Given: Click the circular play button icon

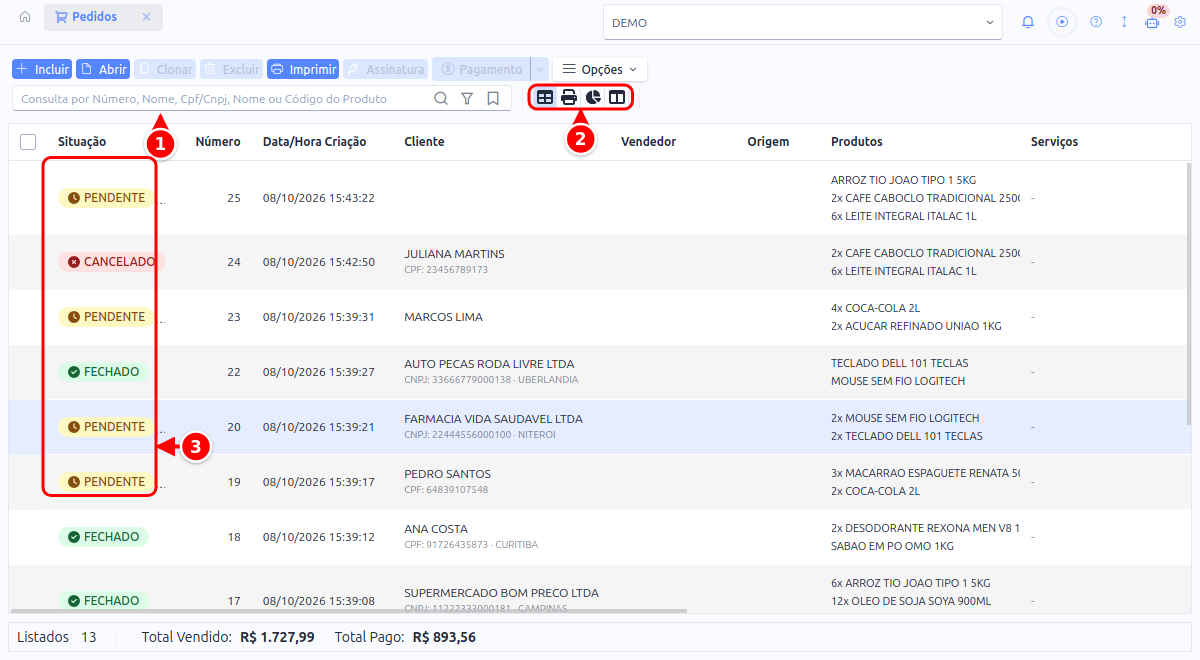Looking at the screenshot, I should 1062,22.
